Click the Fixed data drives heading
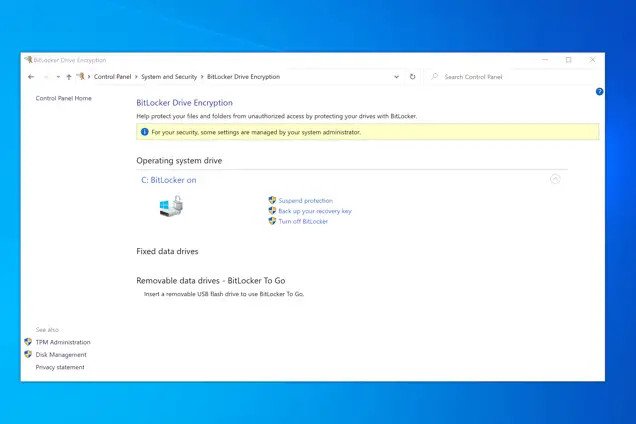 167,252
